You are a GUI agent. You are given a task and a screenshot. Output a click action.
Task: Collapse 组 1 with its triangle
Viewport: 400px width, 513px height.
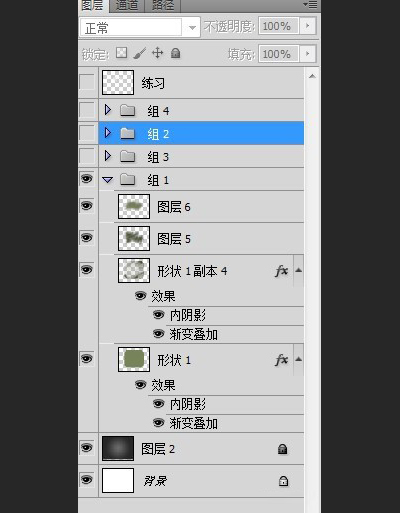(107, 180)
